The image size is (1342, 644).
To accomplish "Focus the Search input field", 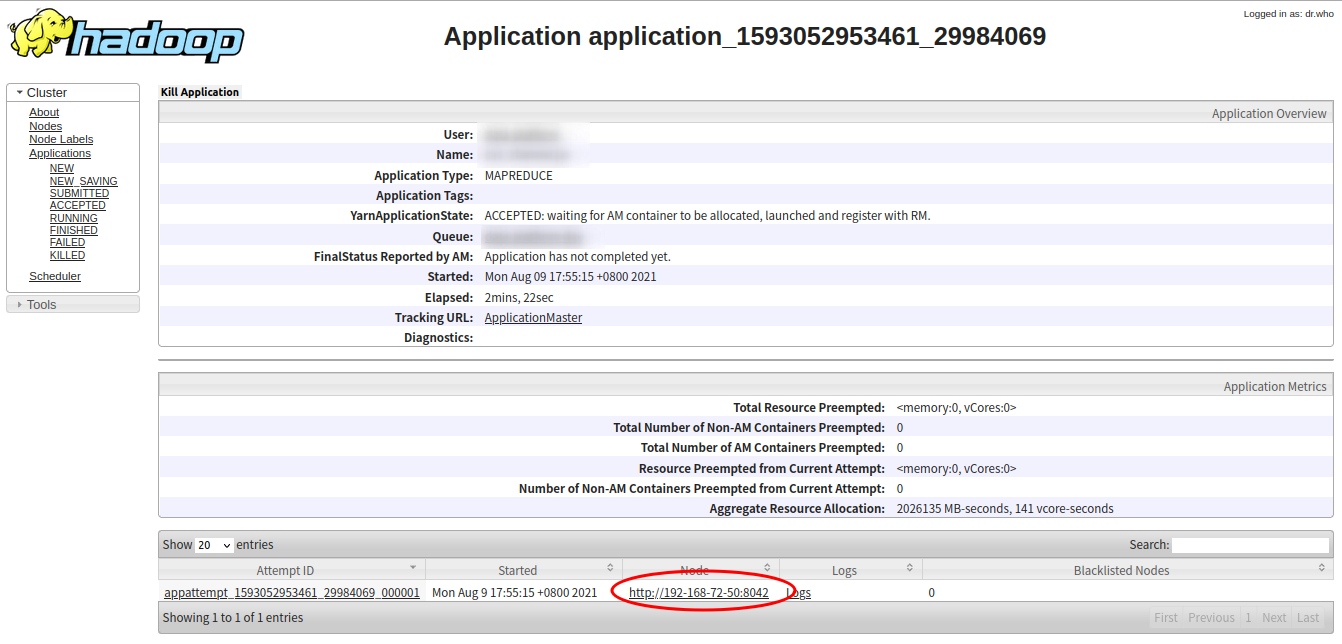I will [x=1250, y=545].
